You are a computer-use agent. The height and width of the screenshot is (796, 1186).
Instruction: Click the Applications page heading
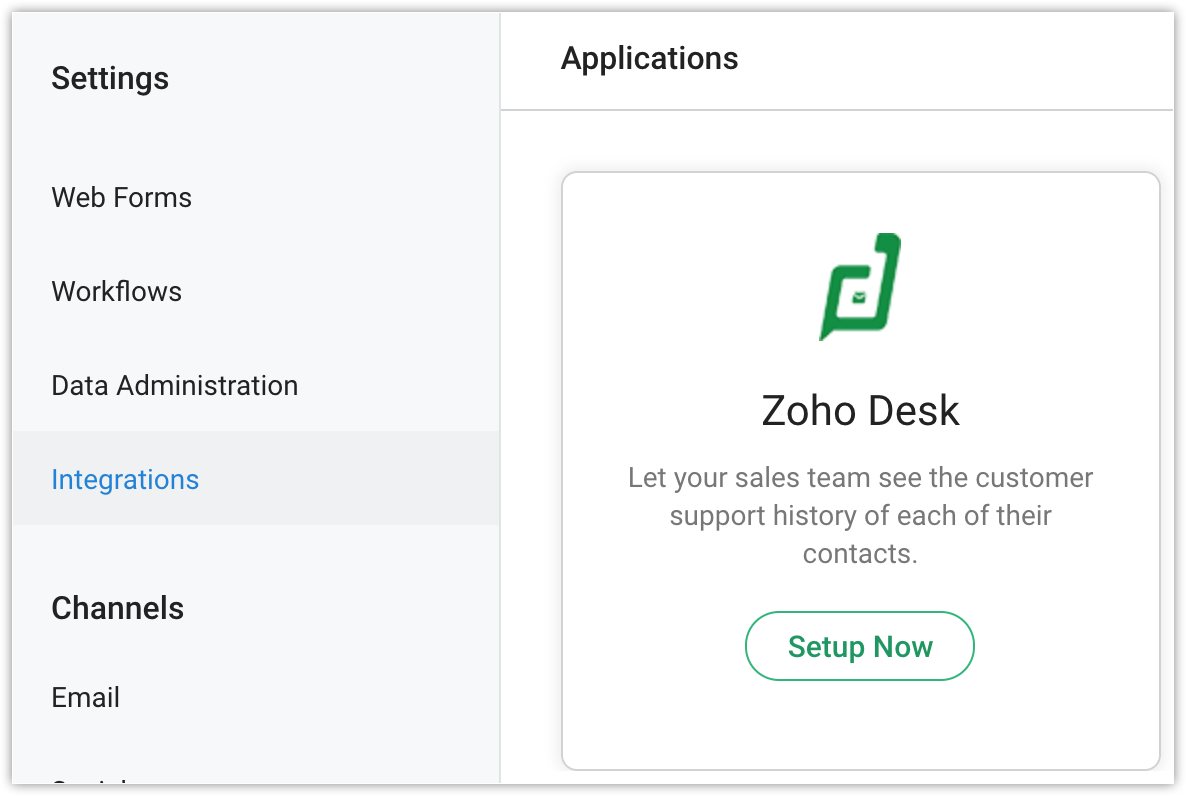(x=649, y=58)
